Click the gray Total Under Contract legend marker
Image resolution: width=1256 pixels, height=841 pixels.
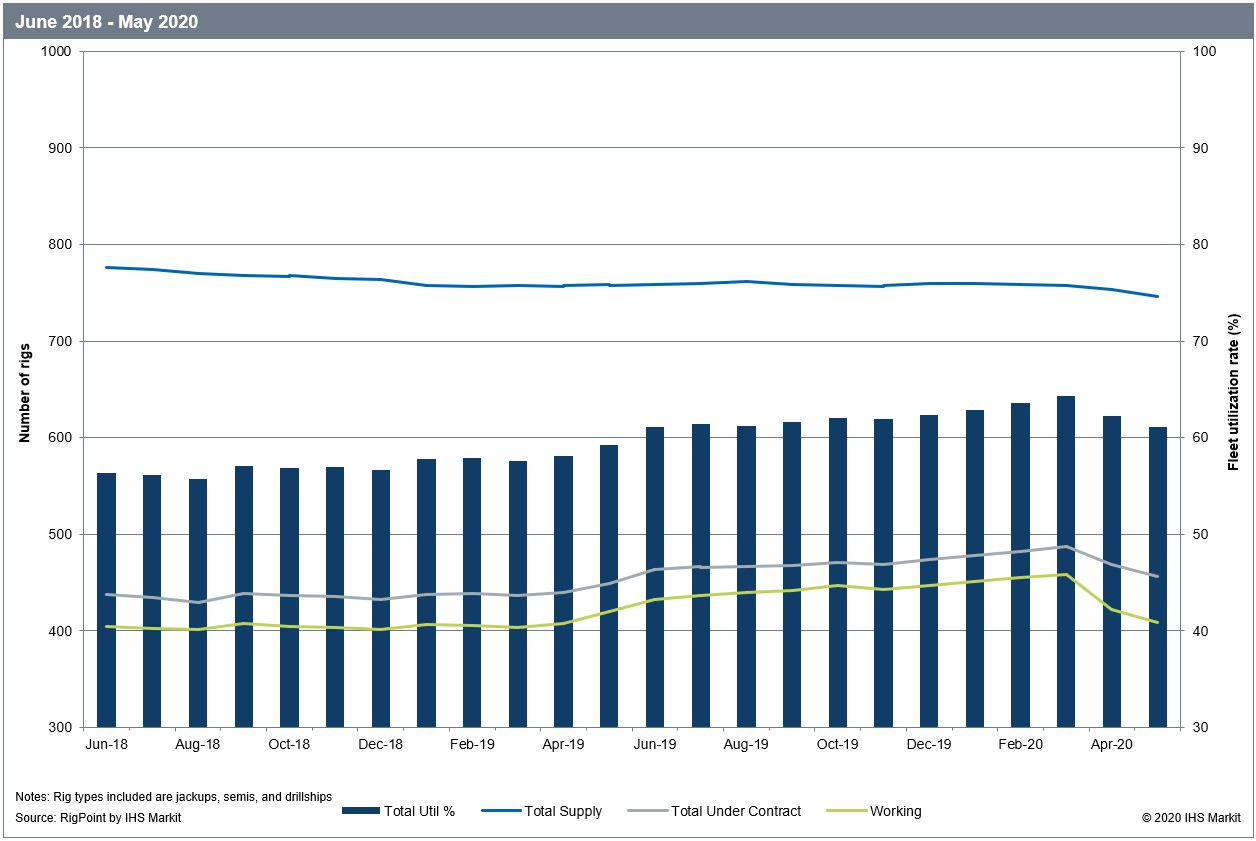(647, 811)
